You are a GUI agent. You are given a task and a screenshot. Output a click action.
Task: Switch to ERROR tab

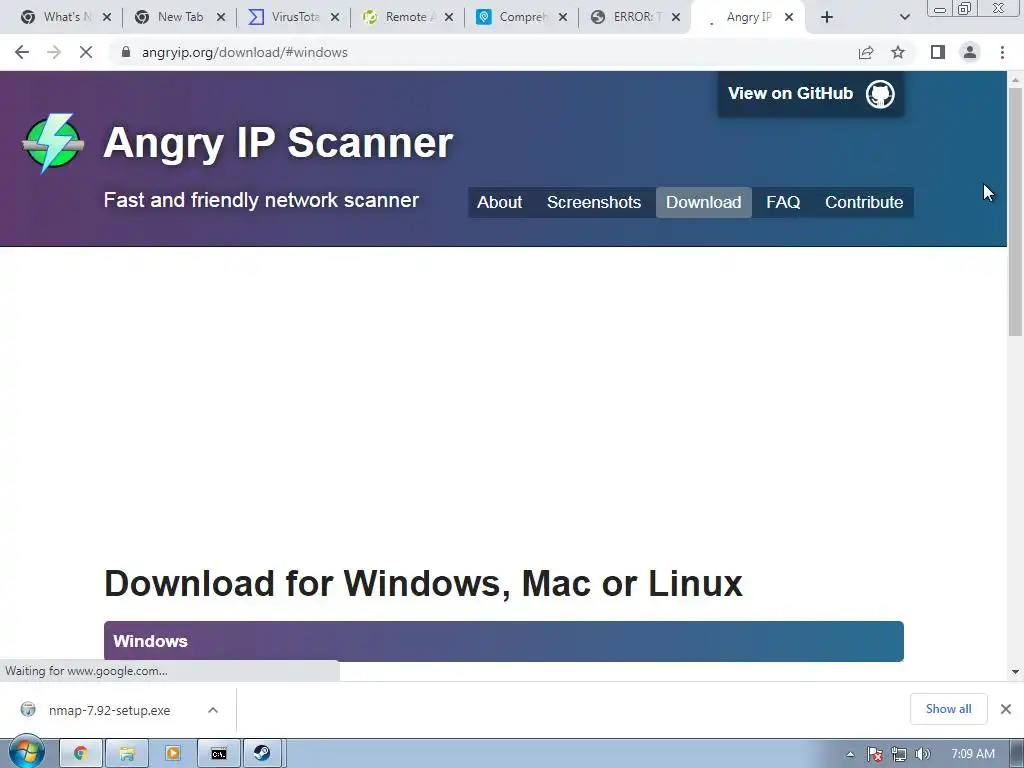click(633, 17)
